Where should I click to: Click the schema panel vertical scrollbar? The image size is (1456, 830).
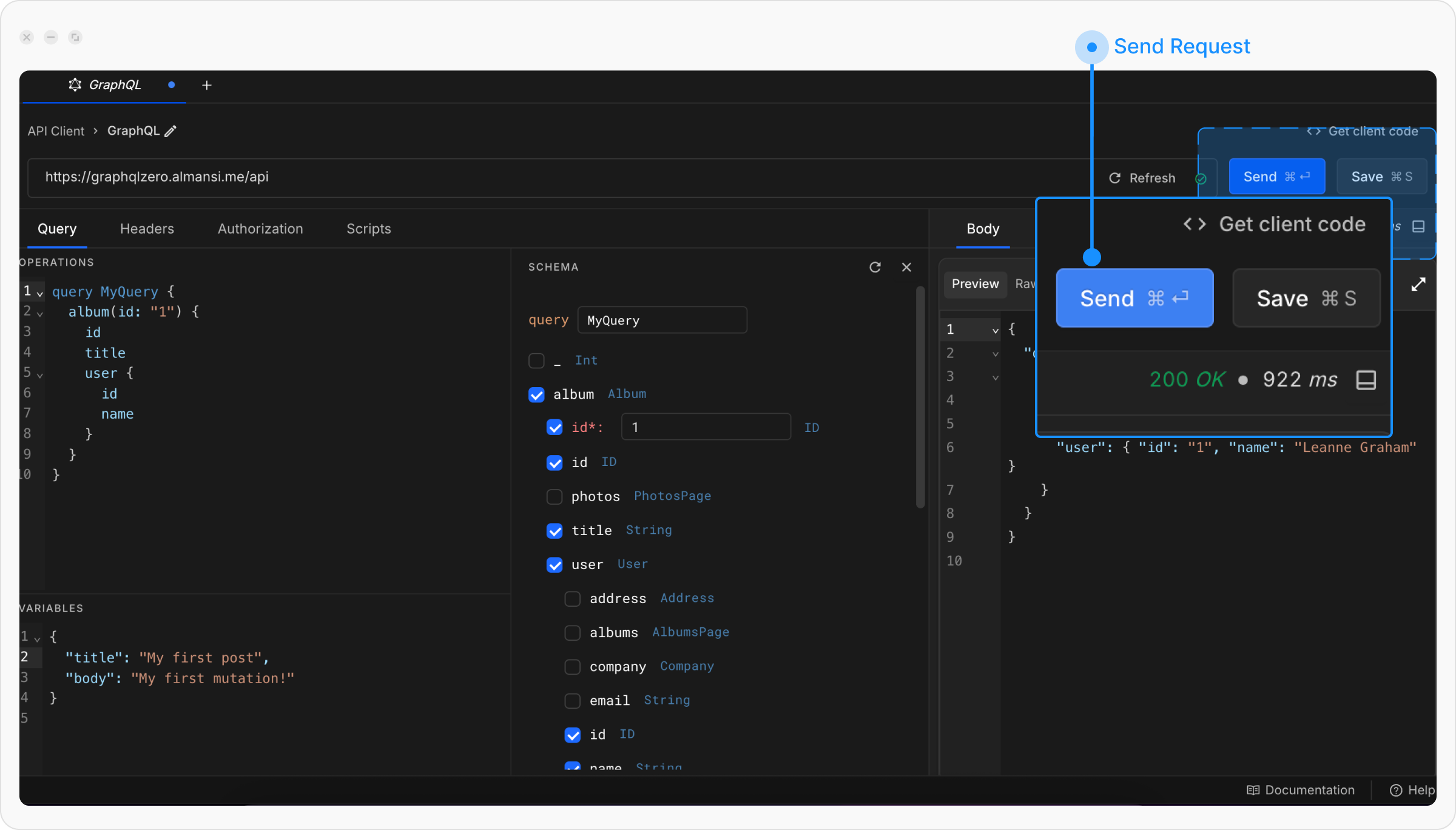point(920,397)
